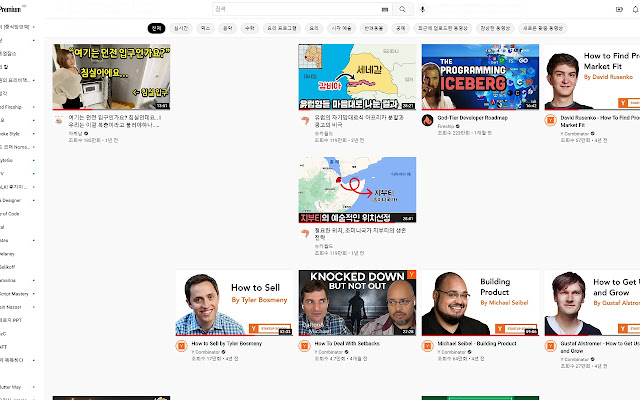
Task: Play the How to Find Product Market Fit thumbnail
Action: (592, 77)
